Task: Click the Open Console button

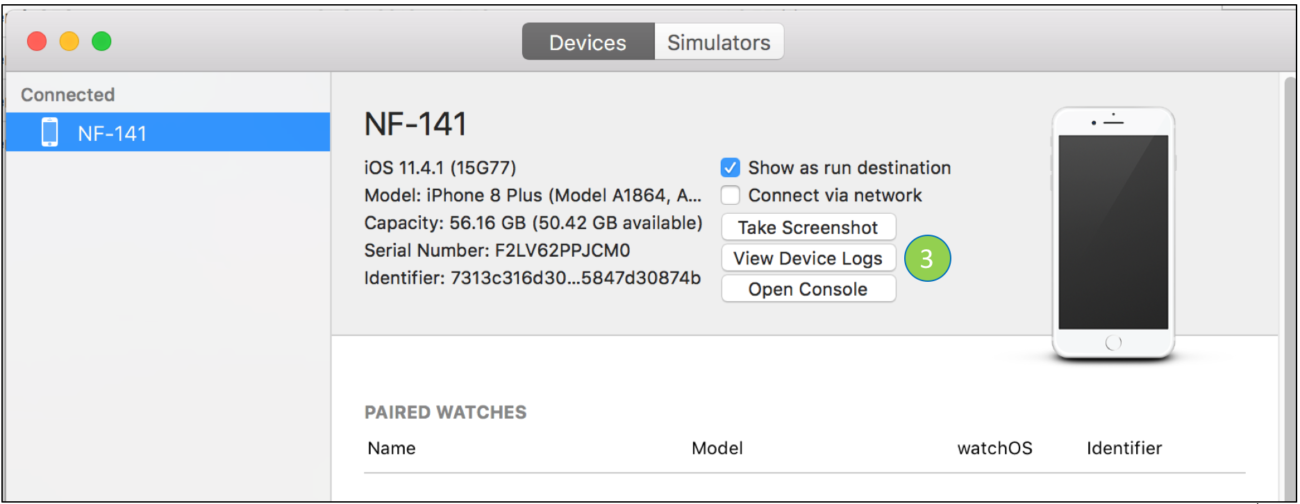Action: 808,289
